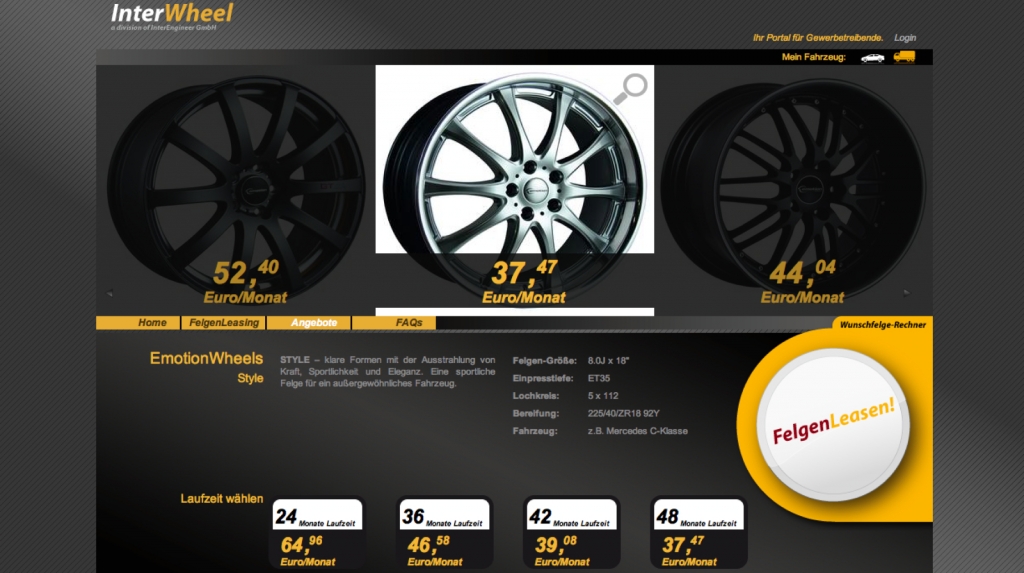Viewport: 1024px width, 573px height.
Task: Click the 'Style' subtitle under EmotionWheels
Action: point(250,379)
